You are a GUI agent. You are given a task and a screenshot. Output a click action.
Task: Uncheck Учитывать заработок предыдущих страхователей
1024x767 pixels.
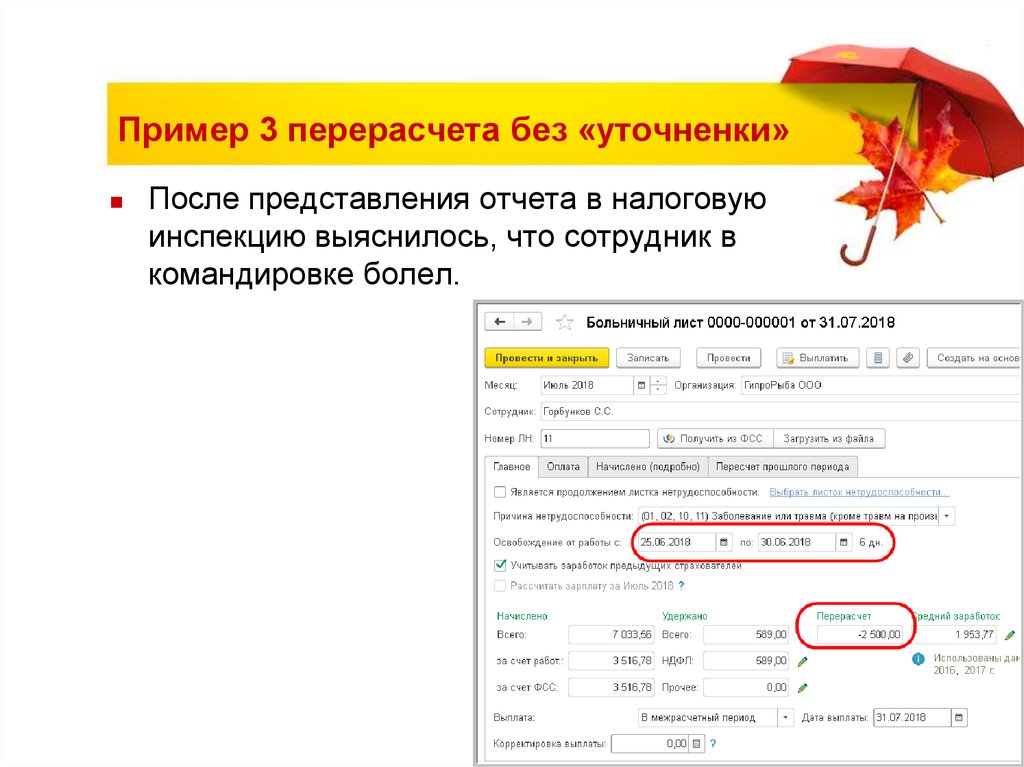[x=500, y=564]
